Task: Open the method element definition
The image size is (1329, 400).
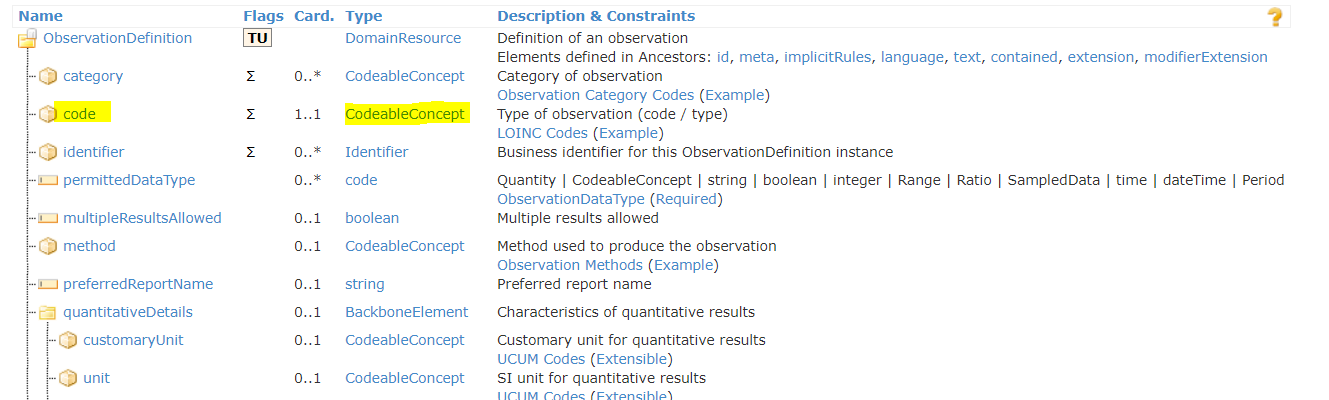Action: (89, 246)
